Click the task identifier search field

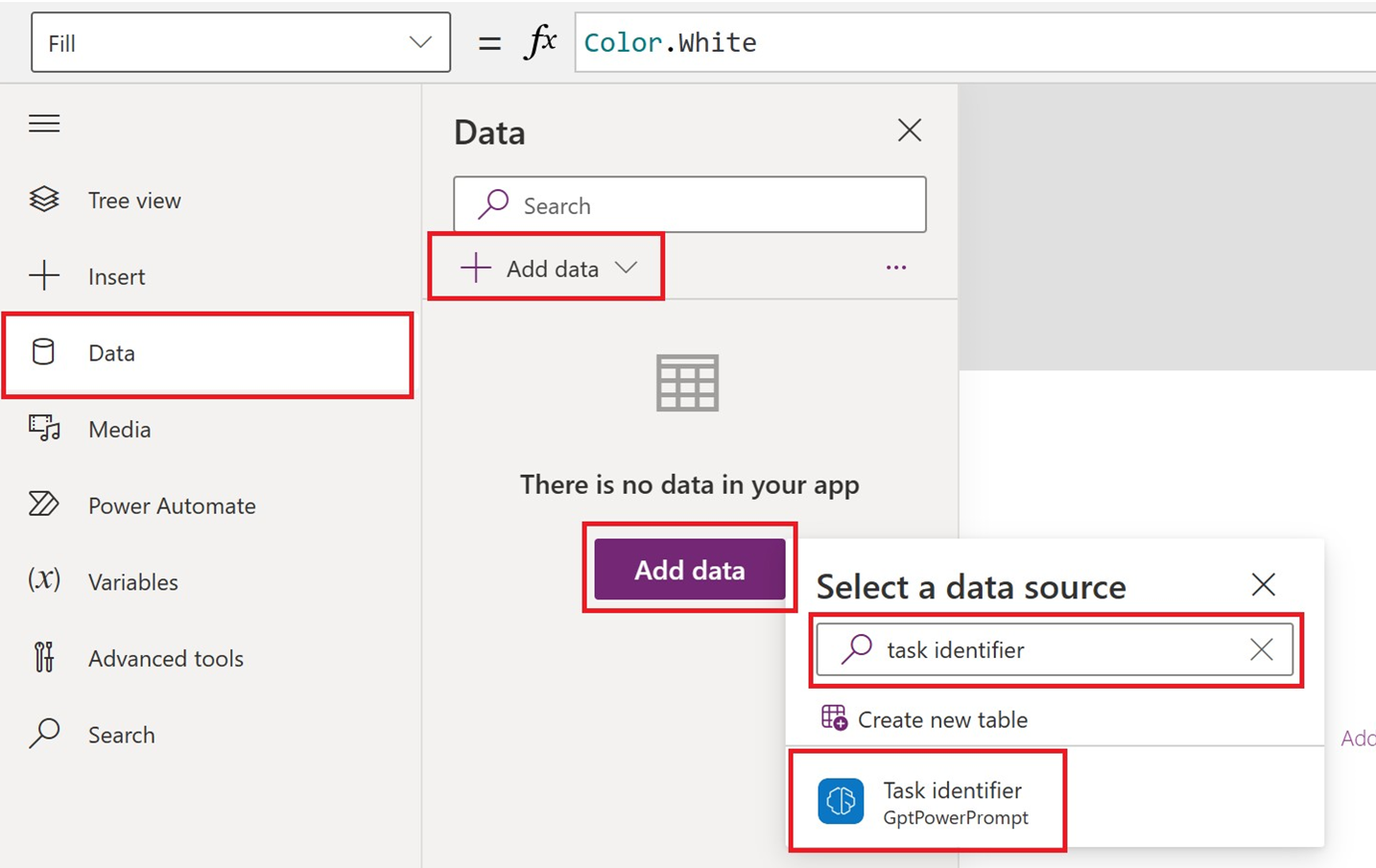click(1046, 650)
